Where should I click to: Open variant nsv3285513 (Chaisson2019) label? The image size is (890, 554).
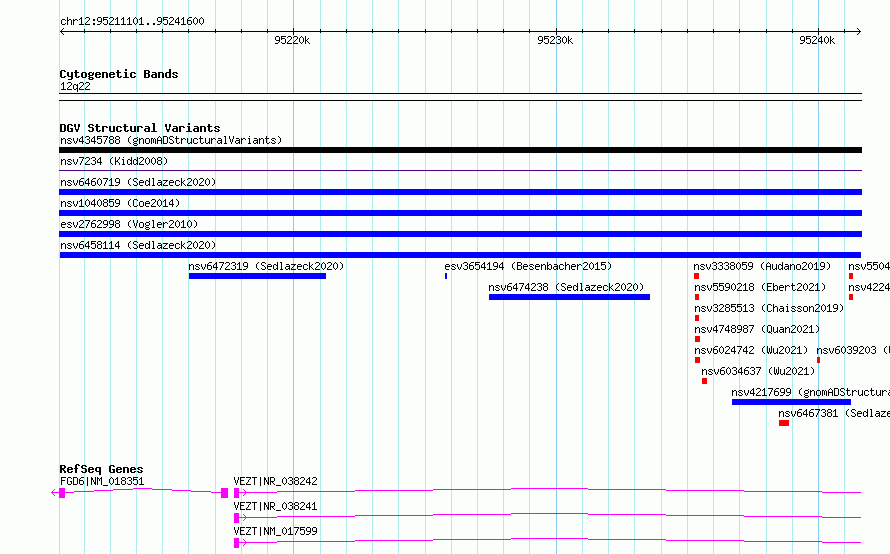point(769,308)
